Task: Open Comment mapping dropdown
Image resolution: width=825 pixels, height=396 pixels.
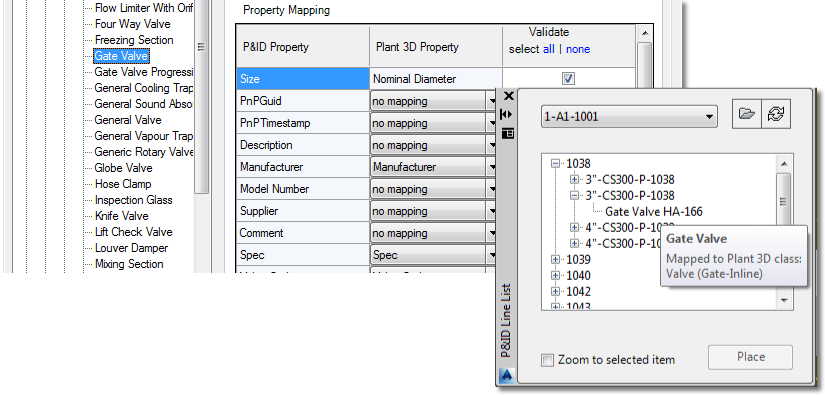Action: pyautogui.click(x=492, y=233)
